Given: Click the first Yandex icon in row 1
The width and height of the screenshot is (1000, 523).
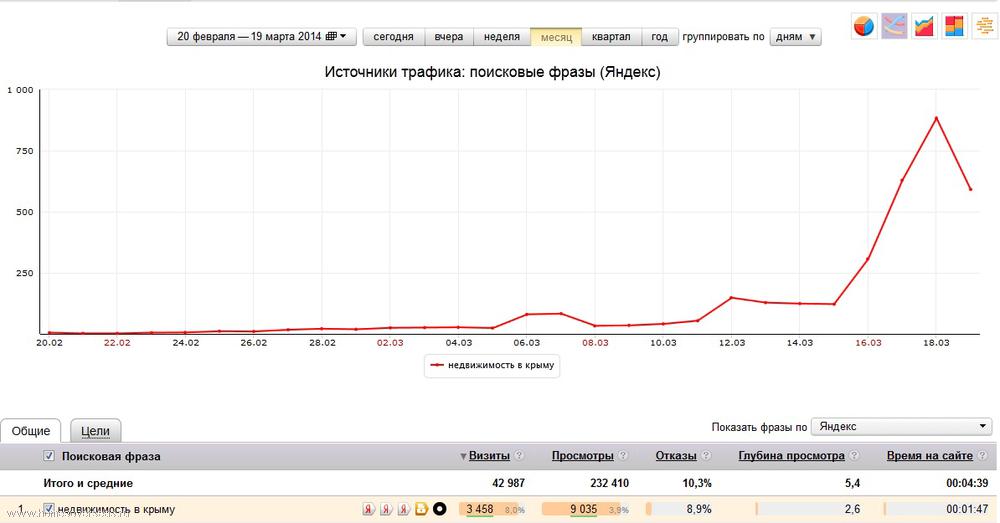Looking at the screenshot, I should [369, 509].
